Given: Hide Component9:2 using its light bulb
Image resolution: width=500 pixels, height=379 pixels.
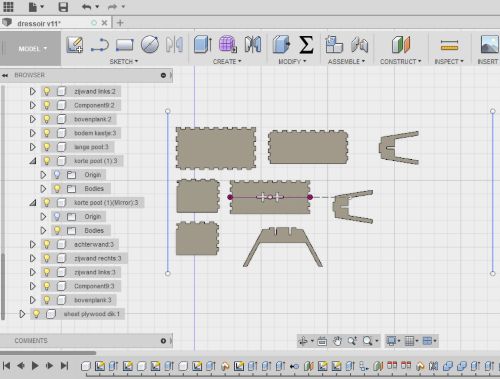Looking at the screenshot, I should coord(47,105).
